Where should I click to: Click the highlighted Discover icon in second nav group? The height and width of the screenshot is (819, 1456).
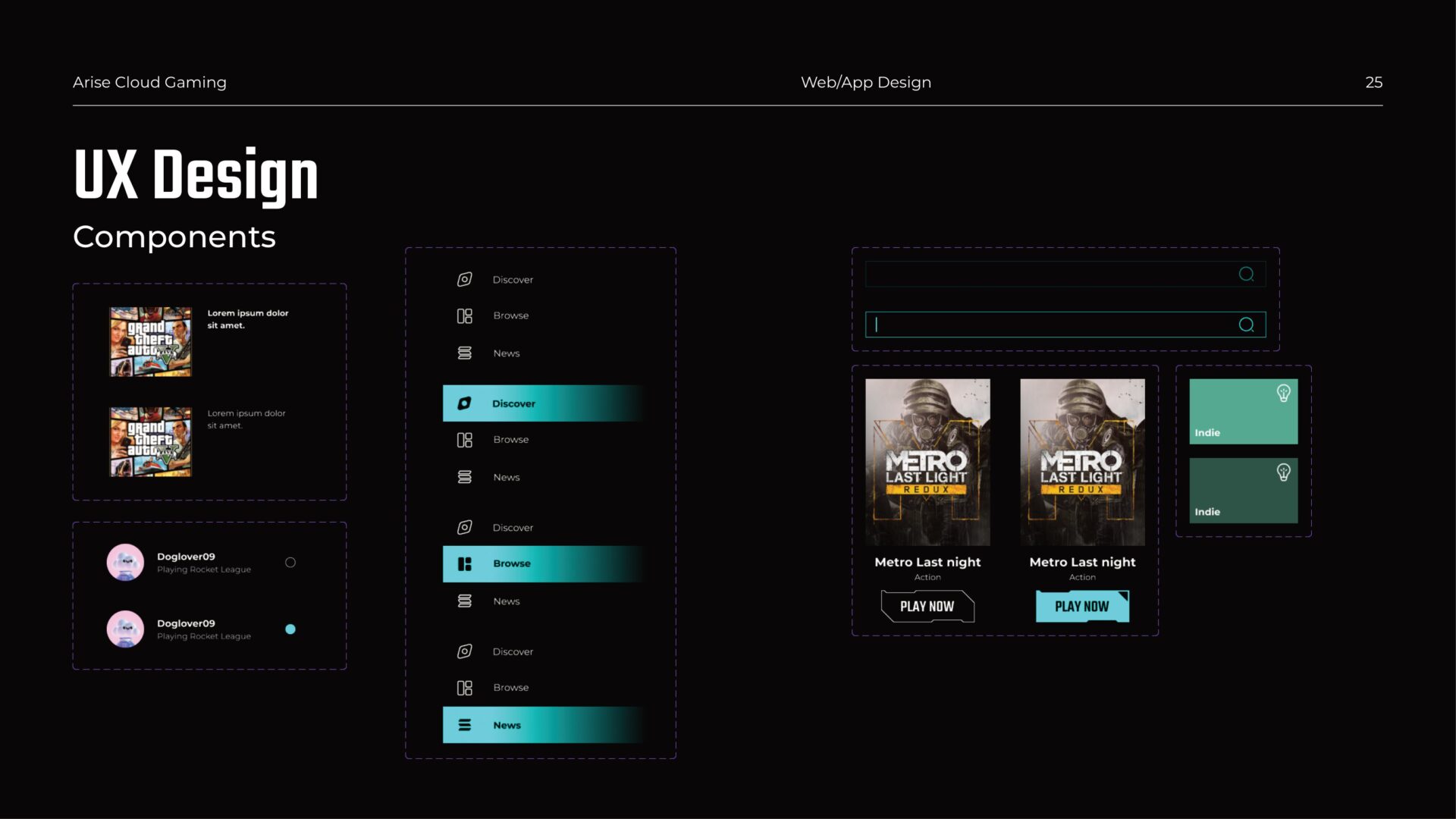pos(465,403)
